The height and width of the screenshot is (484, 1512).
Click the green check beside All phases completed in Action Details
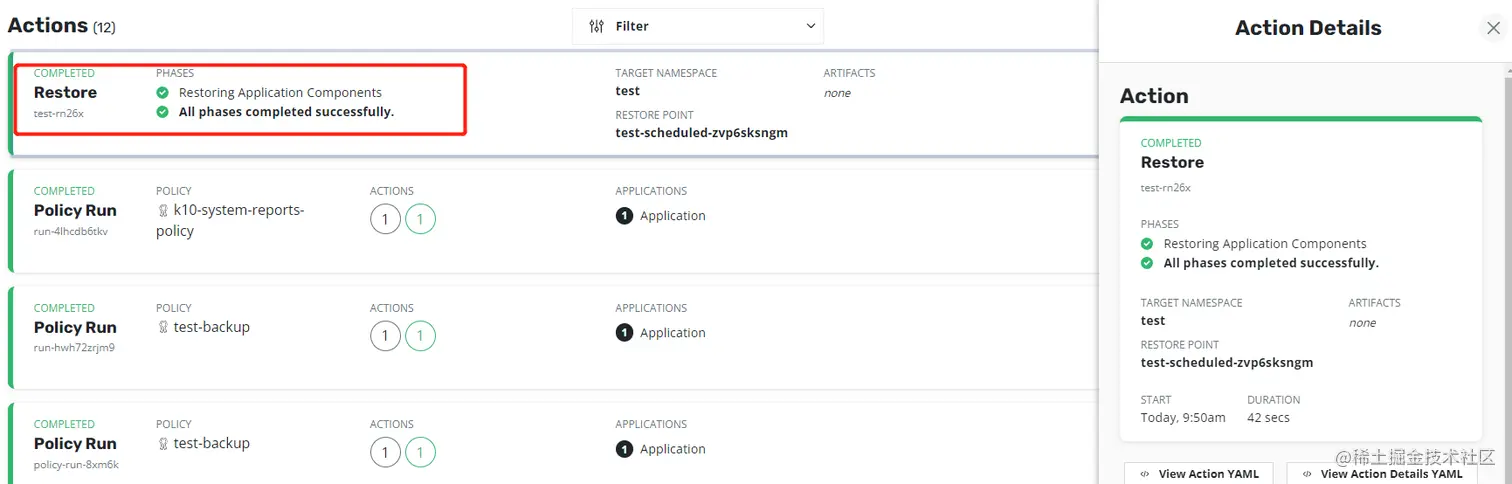(x=1147, y=263)
